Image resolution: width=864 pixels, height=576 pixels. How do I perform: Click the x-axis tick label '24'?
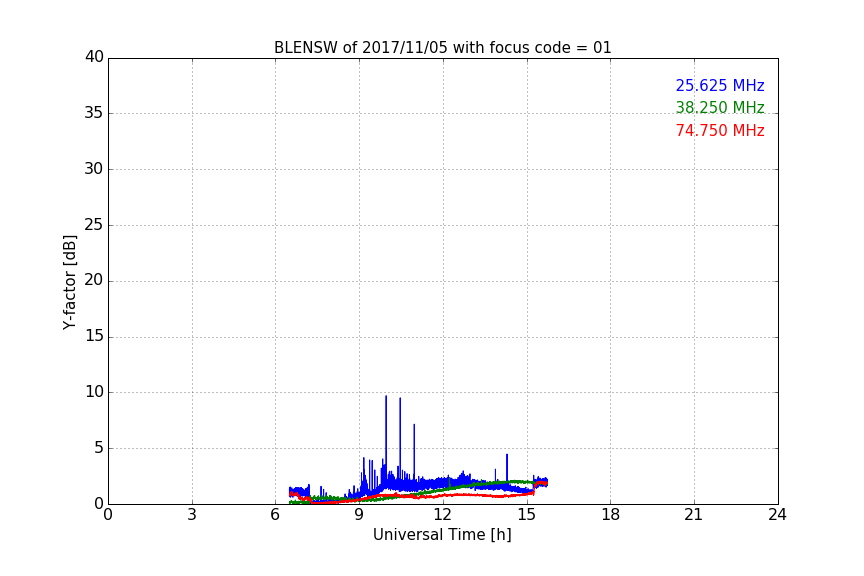tap(778, 515)
